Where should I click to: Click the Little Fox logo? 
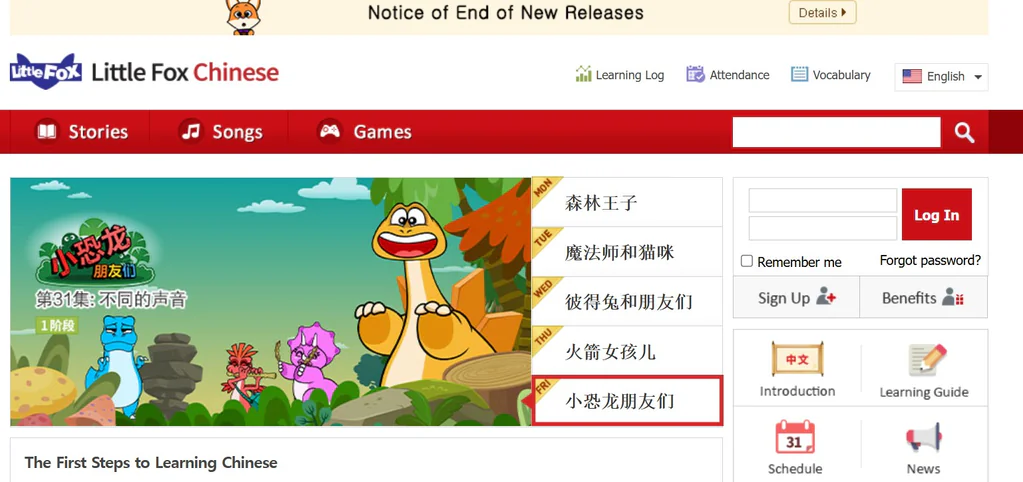click(x=46, y=71)
